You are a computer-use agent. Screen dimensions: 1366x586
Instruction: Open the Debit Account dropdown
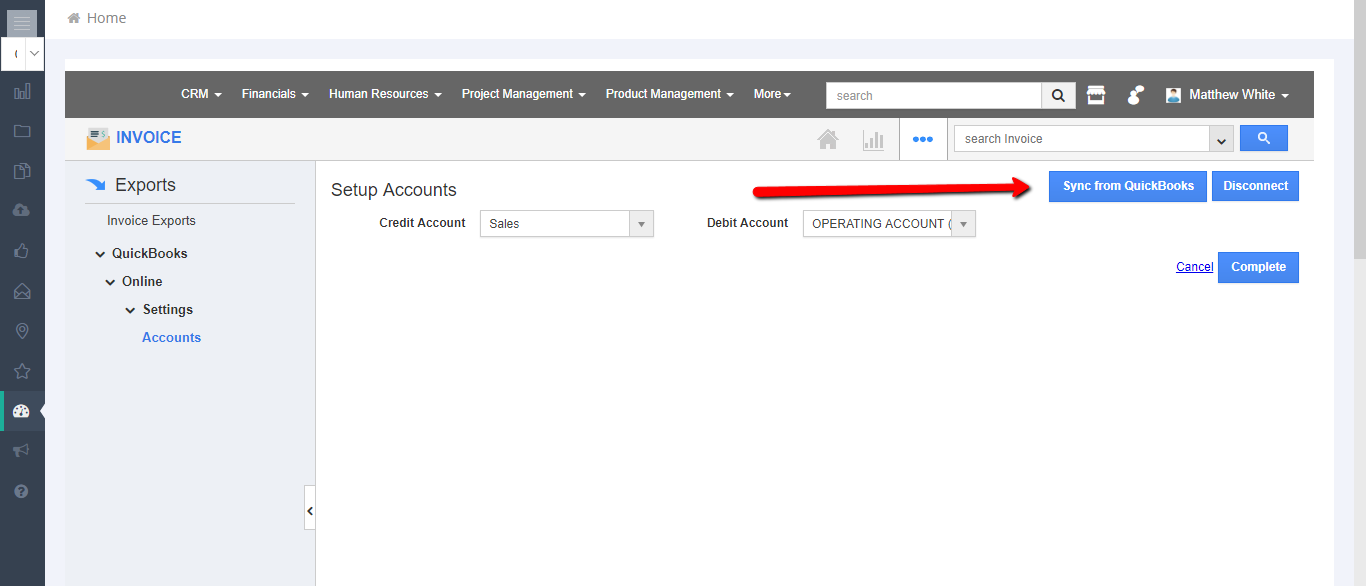[x=888, y=224]
